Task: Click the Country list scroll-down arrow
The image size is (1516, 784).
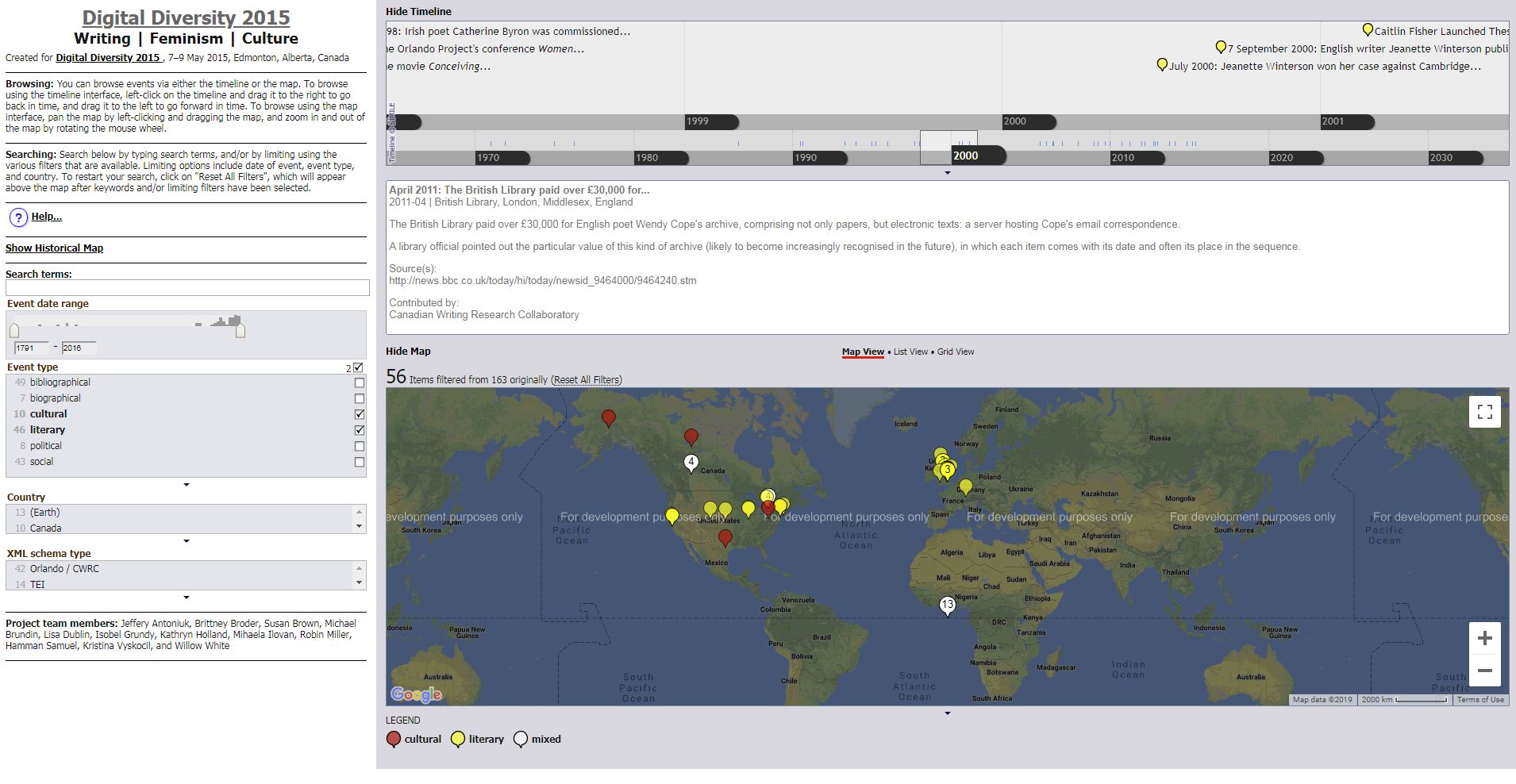Action: point(359,526)
